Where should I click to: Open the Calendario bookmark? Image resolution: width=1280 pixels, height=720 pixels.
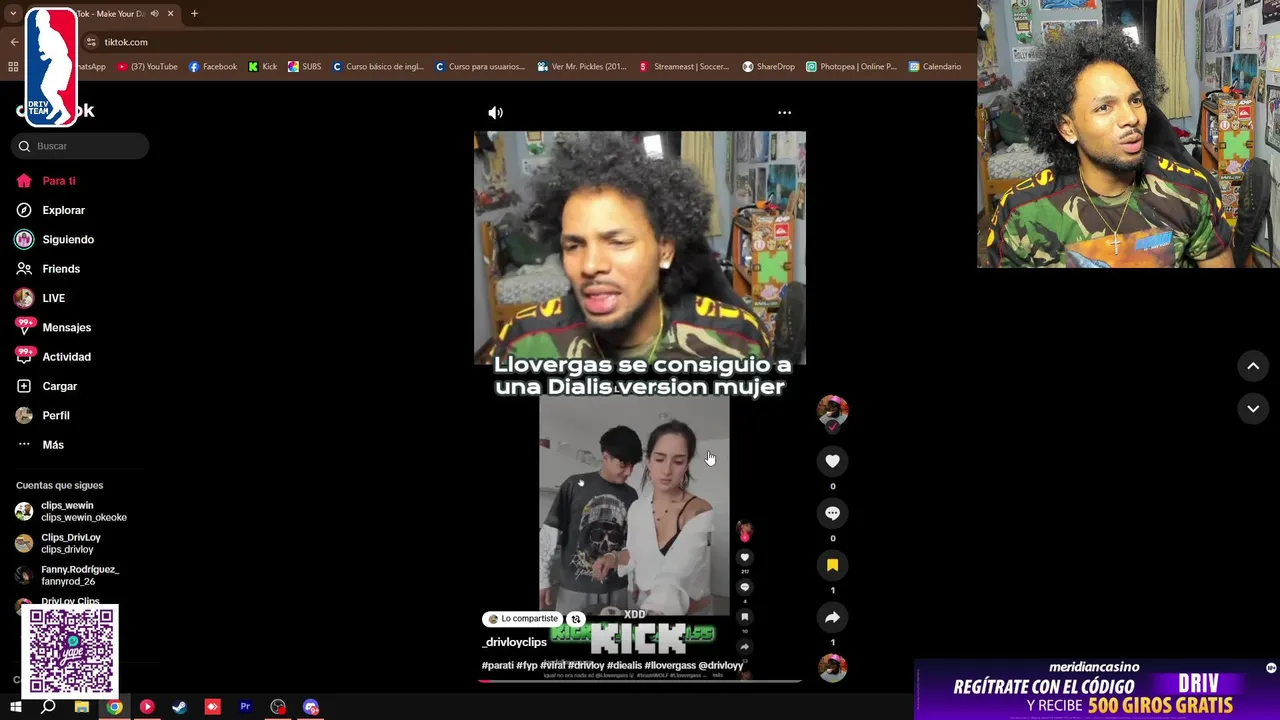point(935,67)
